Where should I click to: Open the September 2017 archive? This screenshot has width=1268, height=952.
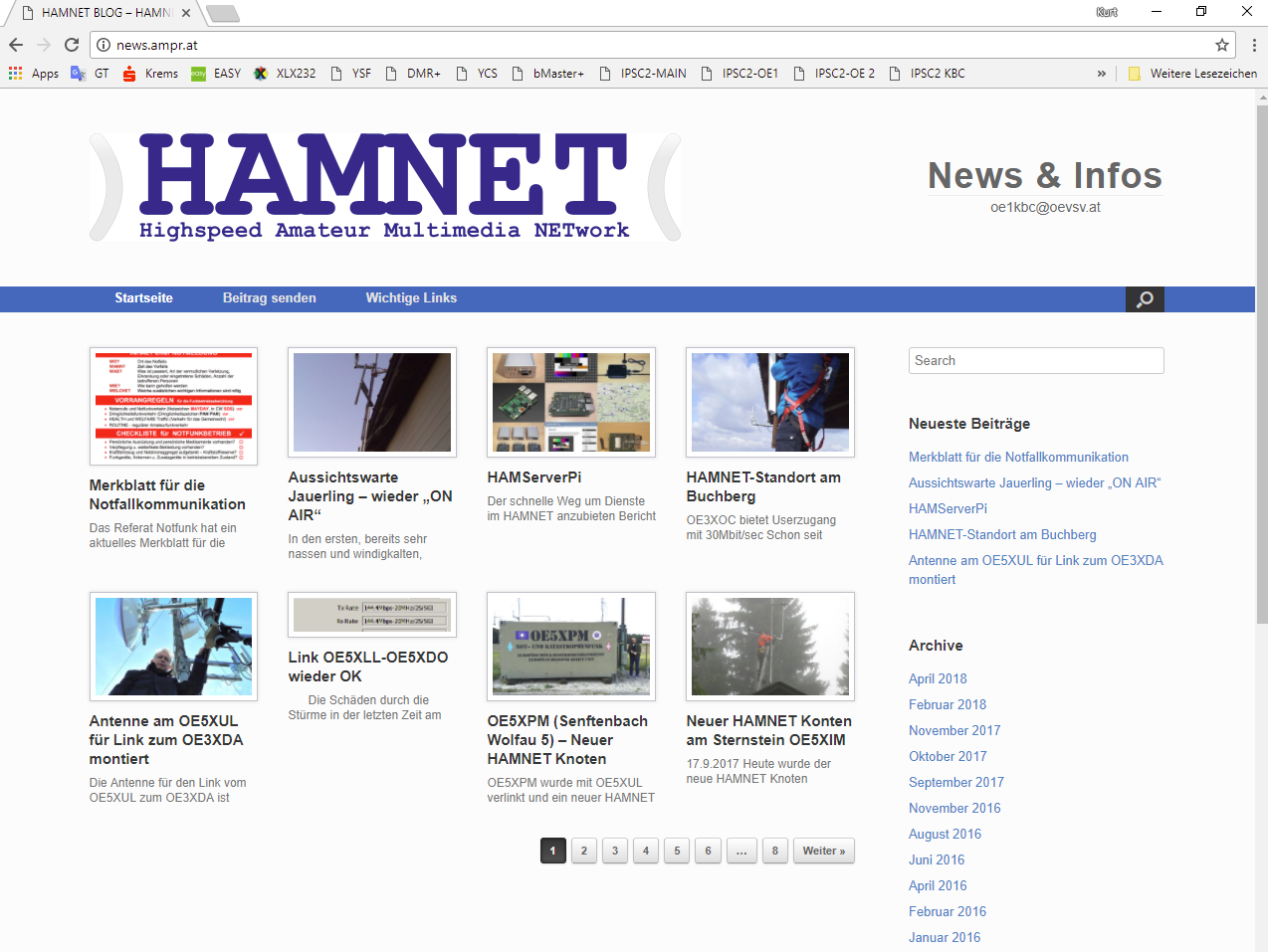click(x=956, y=782)
